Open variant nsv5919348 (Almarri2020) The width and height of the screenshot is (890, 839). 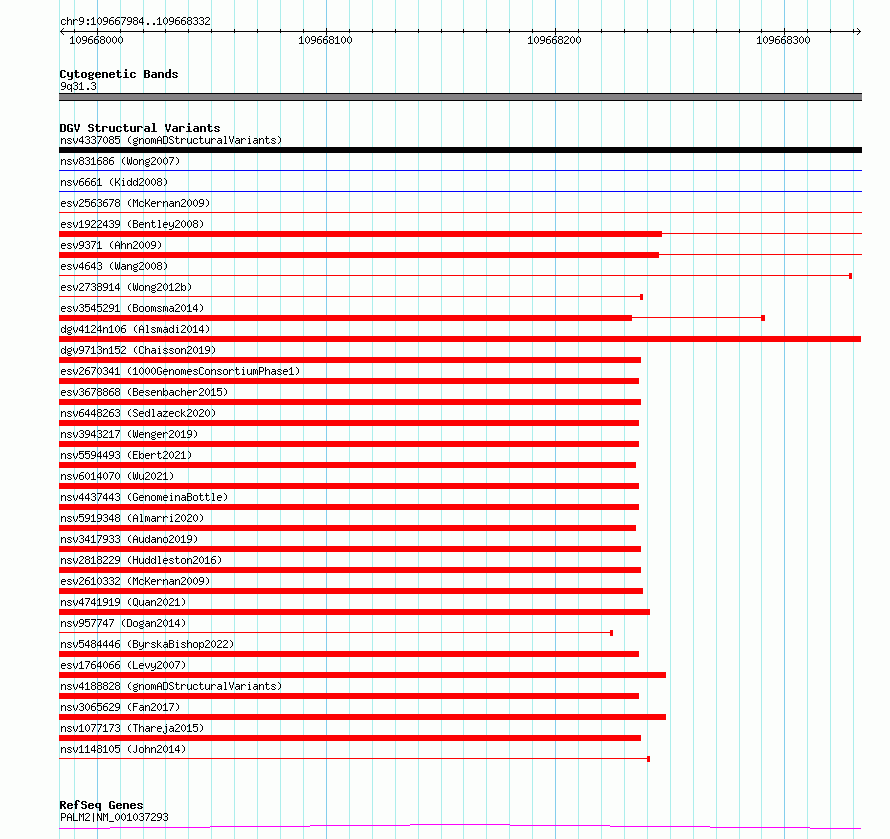pos(132,518)
